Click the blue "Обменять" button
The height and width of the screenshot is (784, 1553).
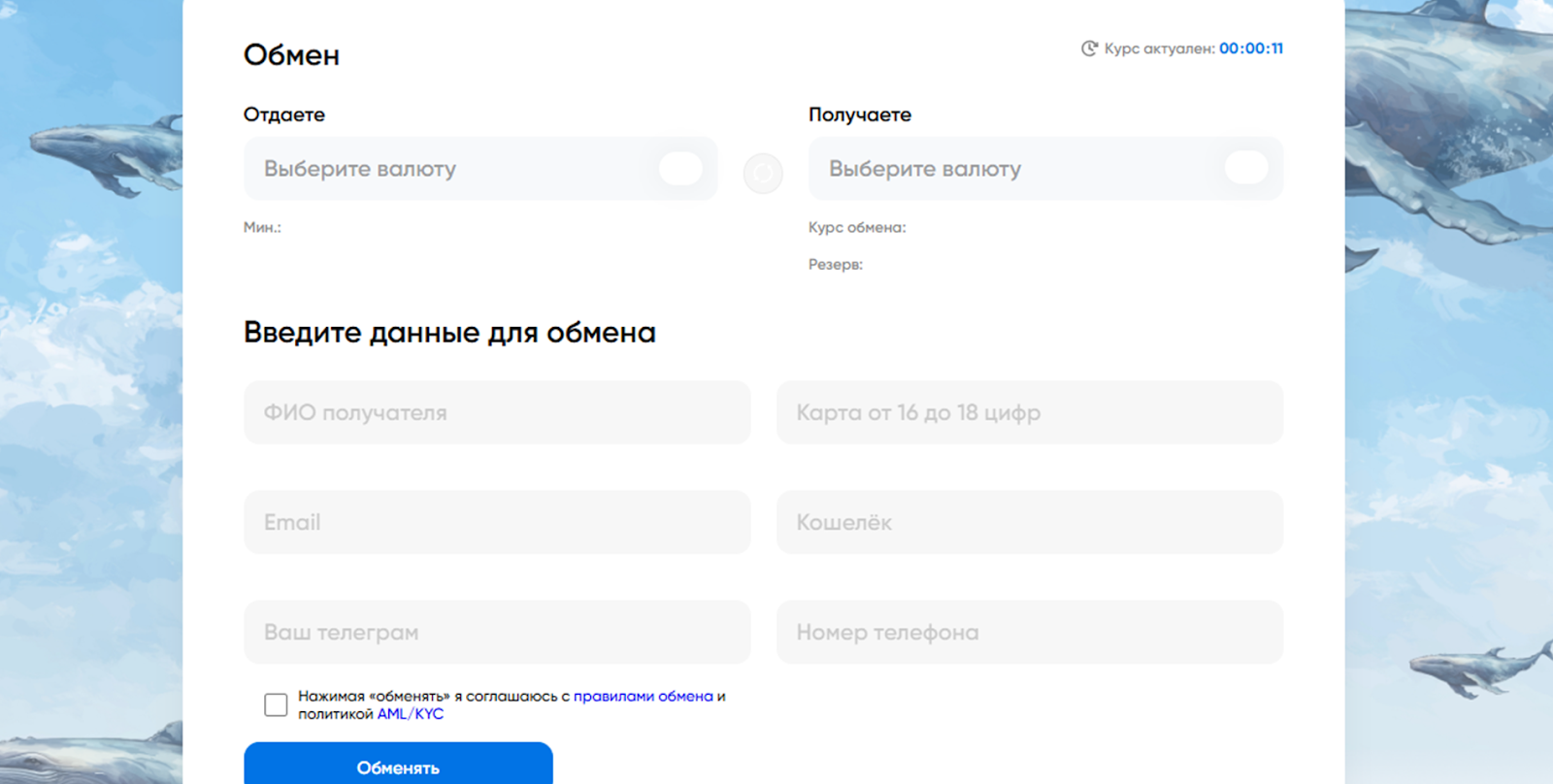(398, 764)
